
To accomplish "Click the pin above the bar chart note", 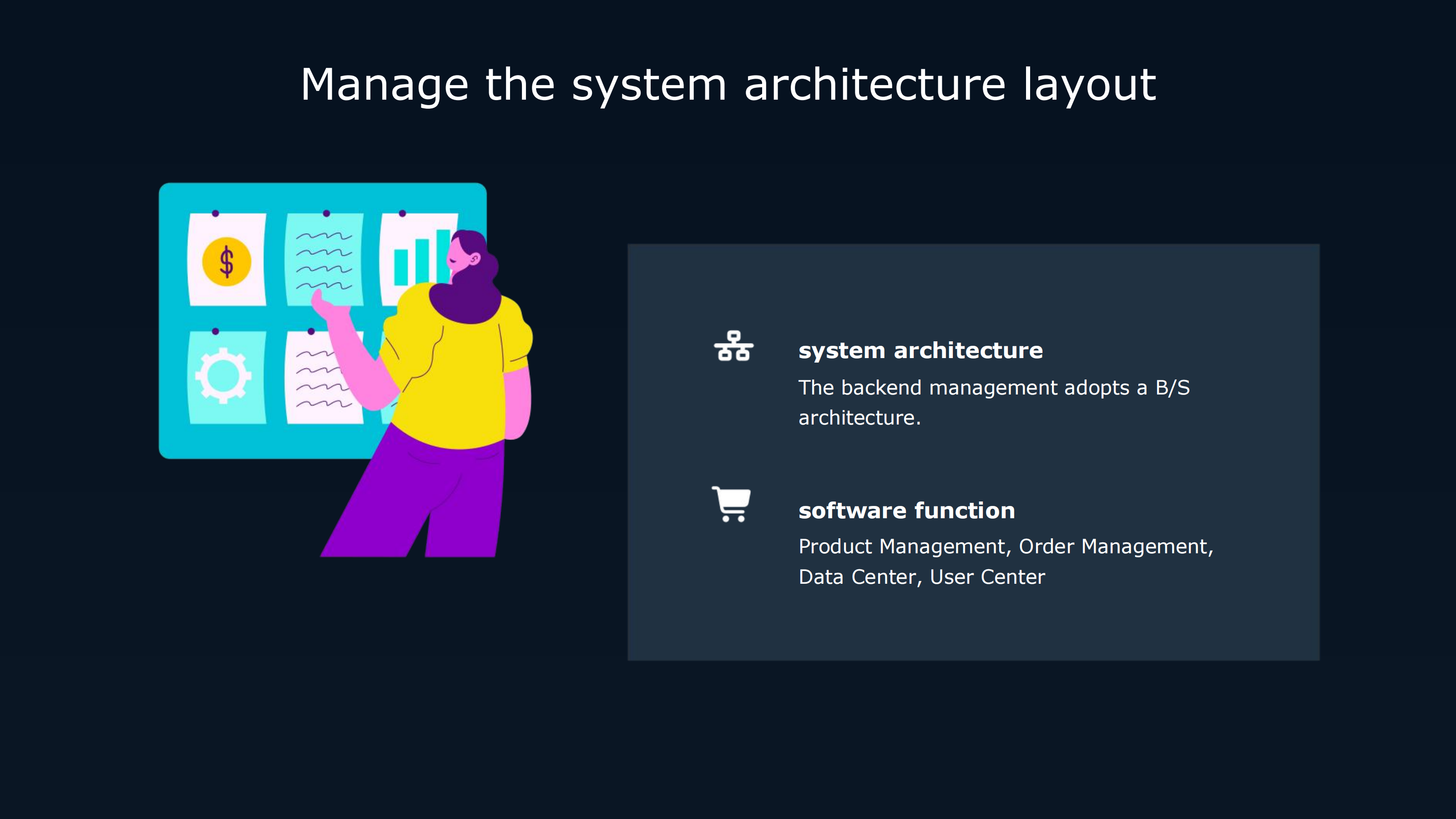I will [x=402, y=213].
